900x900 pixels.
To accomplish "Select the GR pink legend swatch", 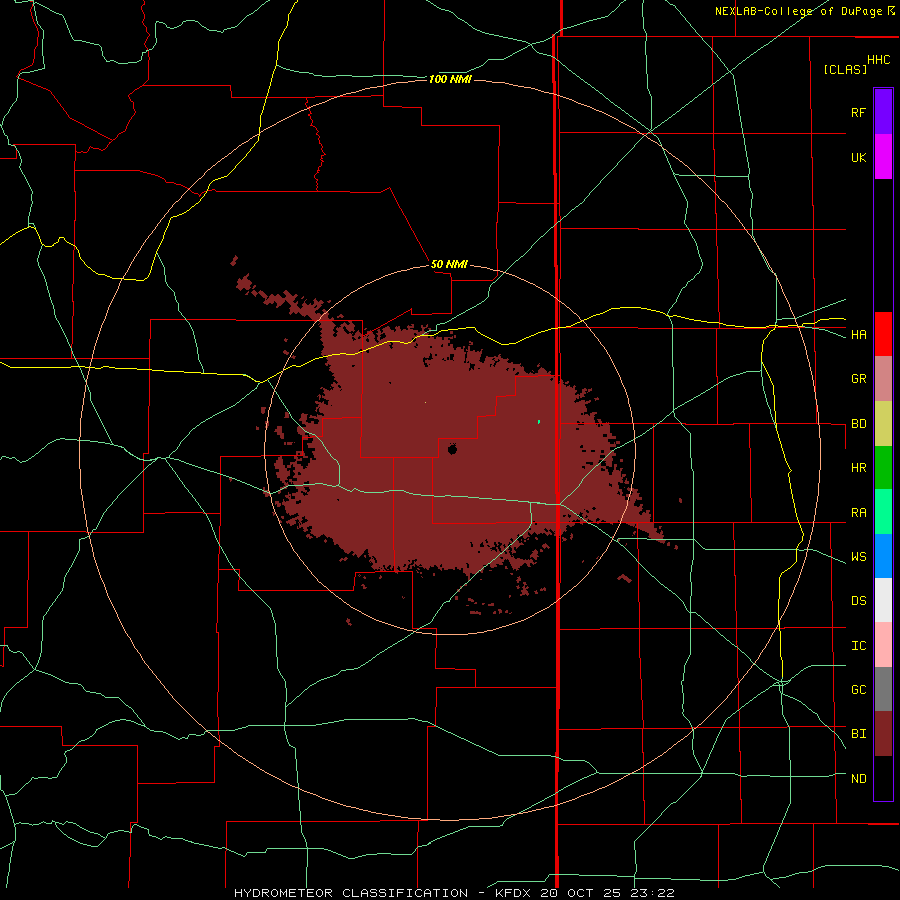I will coord(883,379).
